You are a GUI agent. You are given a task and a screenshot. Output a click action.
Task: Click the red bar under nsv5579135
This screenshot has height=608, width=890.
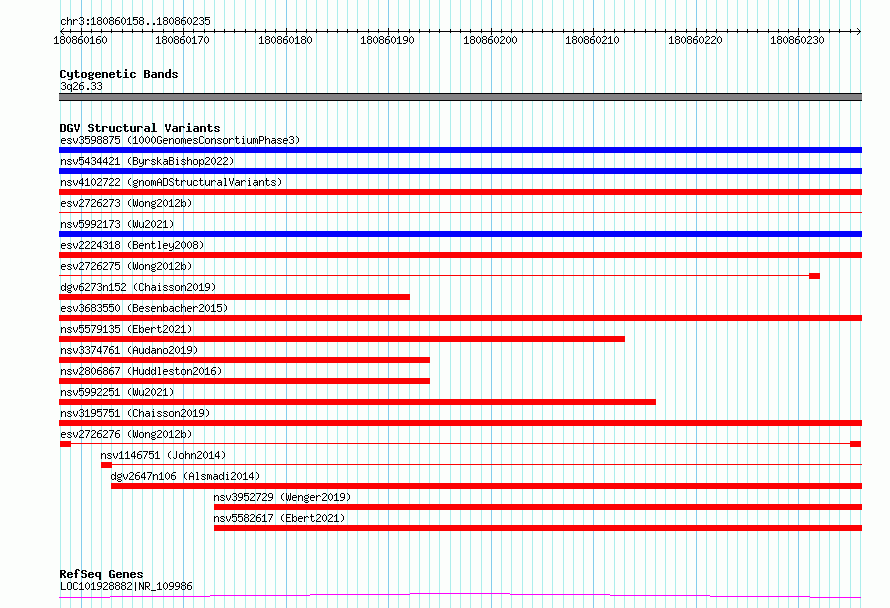click(342, 339)
